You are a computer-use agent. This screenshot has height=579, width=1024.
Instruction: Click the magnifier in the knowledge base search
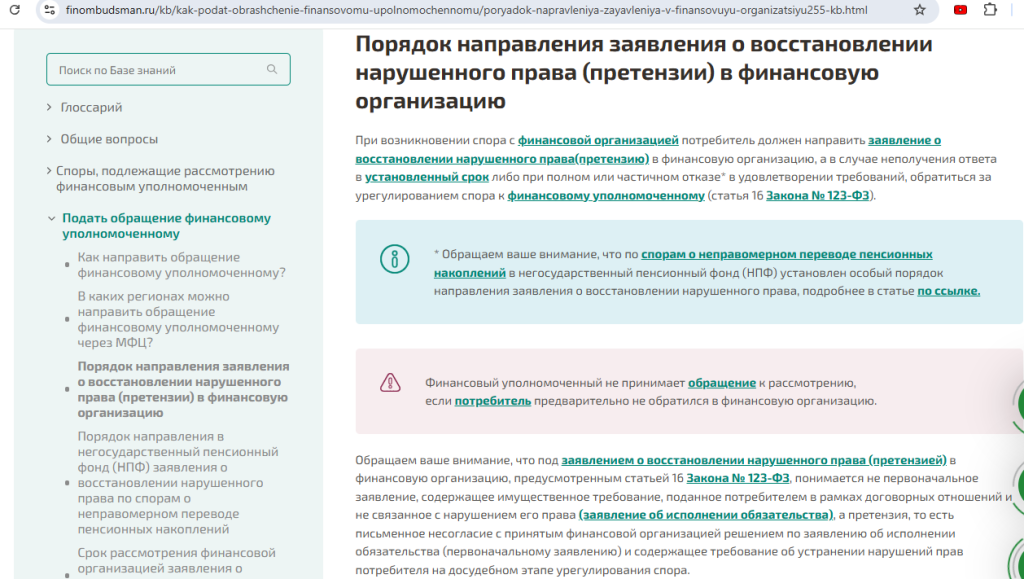click(x=271, y=69)
